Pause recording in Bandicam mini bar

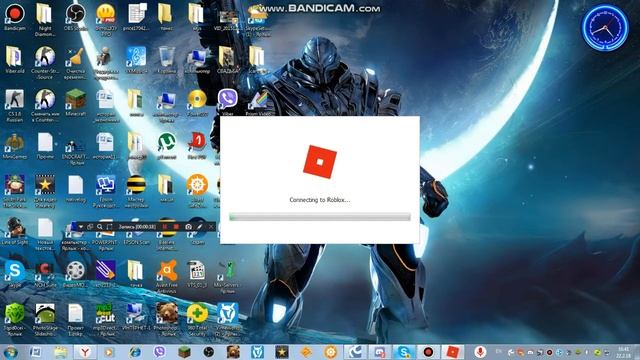(x=165, y=227)
